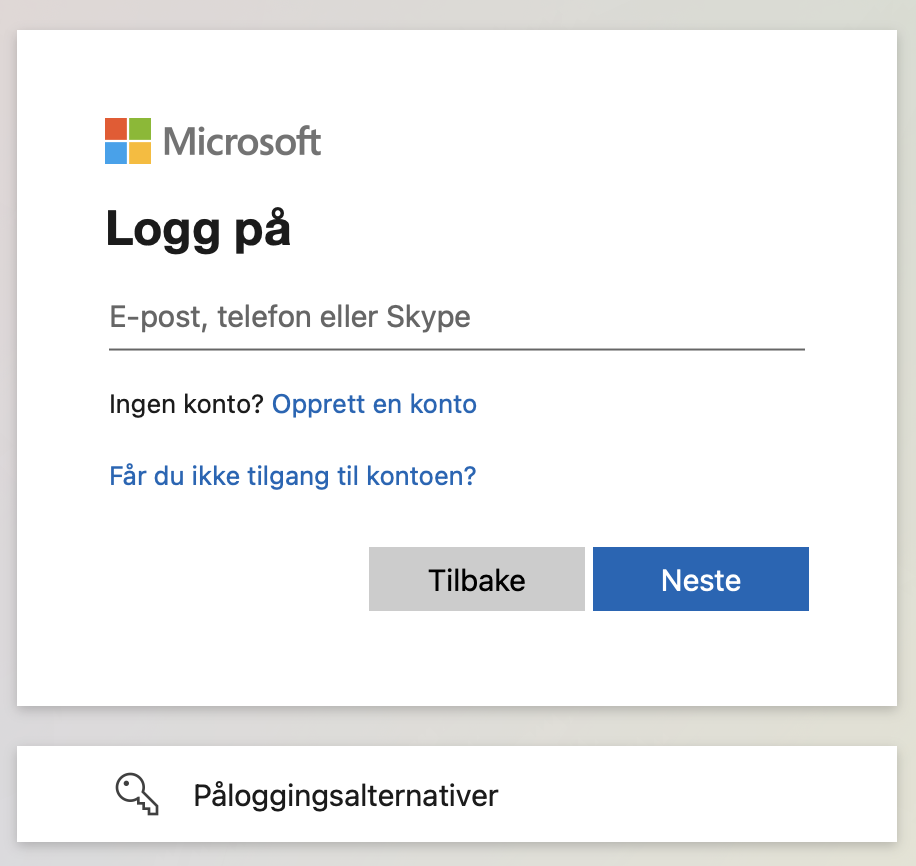Open the 'Opprett en konto' link
The height and width of the screenshot is (866, 916).
click(374, 404)
